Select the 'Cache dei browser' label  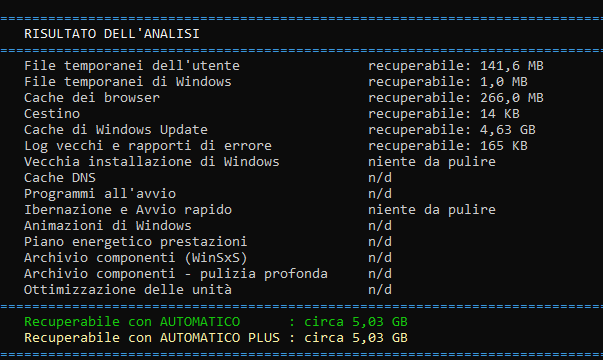[92, 98]
